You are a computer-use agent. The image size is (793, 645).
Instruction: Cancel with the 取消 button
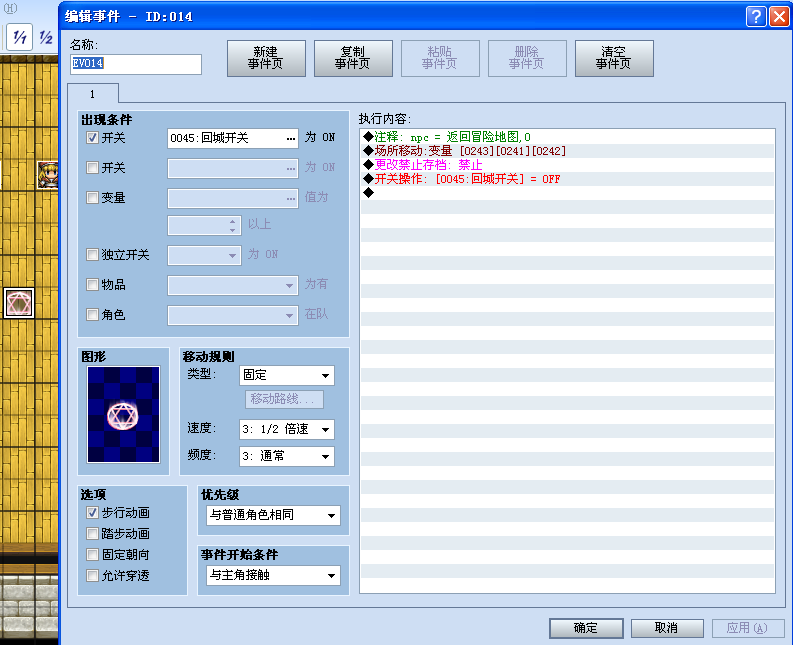coord(667,628)
